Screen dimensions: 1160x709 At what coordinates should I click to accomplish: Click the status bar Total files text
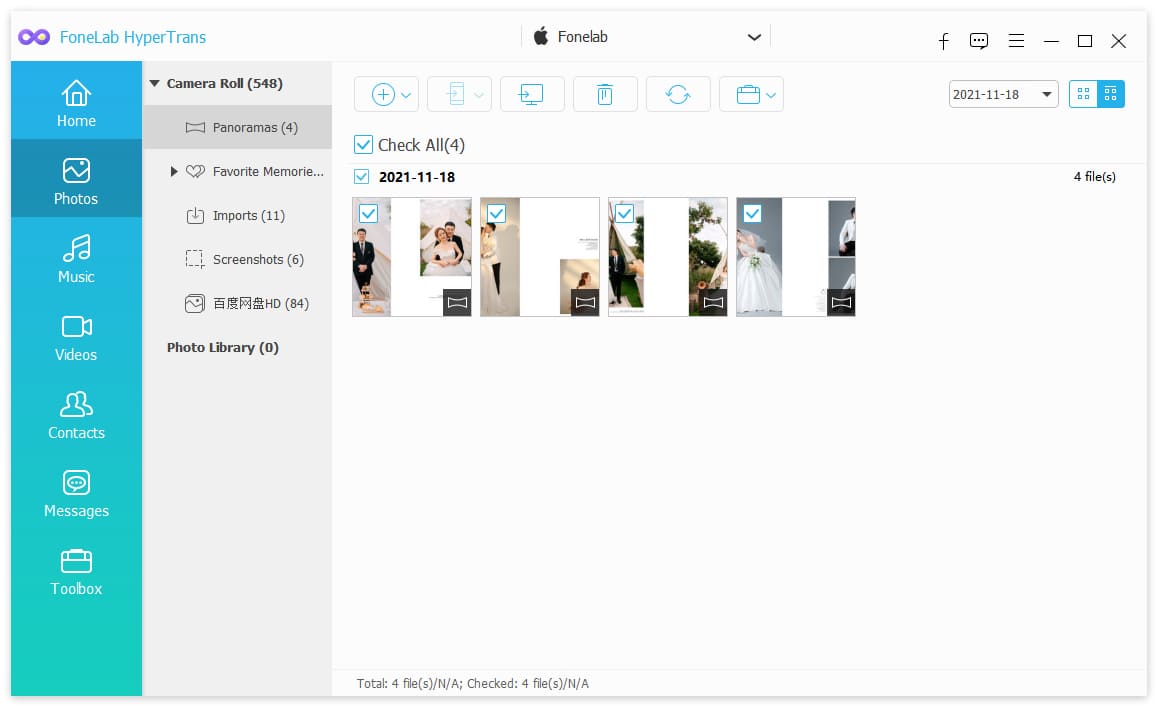tap(473, 683)
